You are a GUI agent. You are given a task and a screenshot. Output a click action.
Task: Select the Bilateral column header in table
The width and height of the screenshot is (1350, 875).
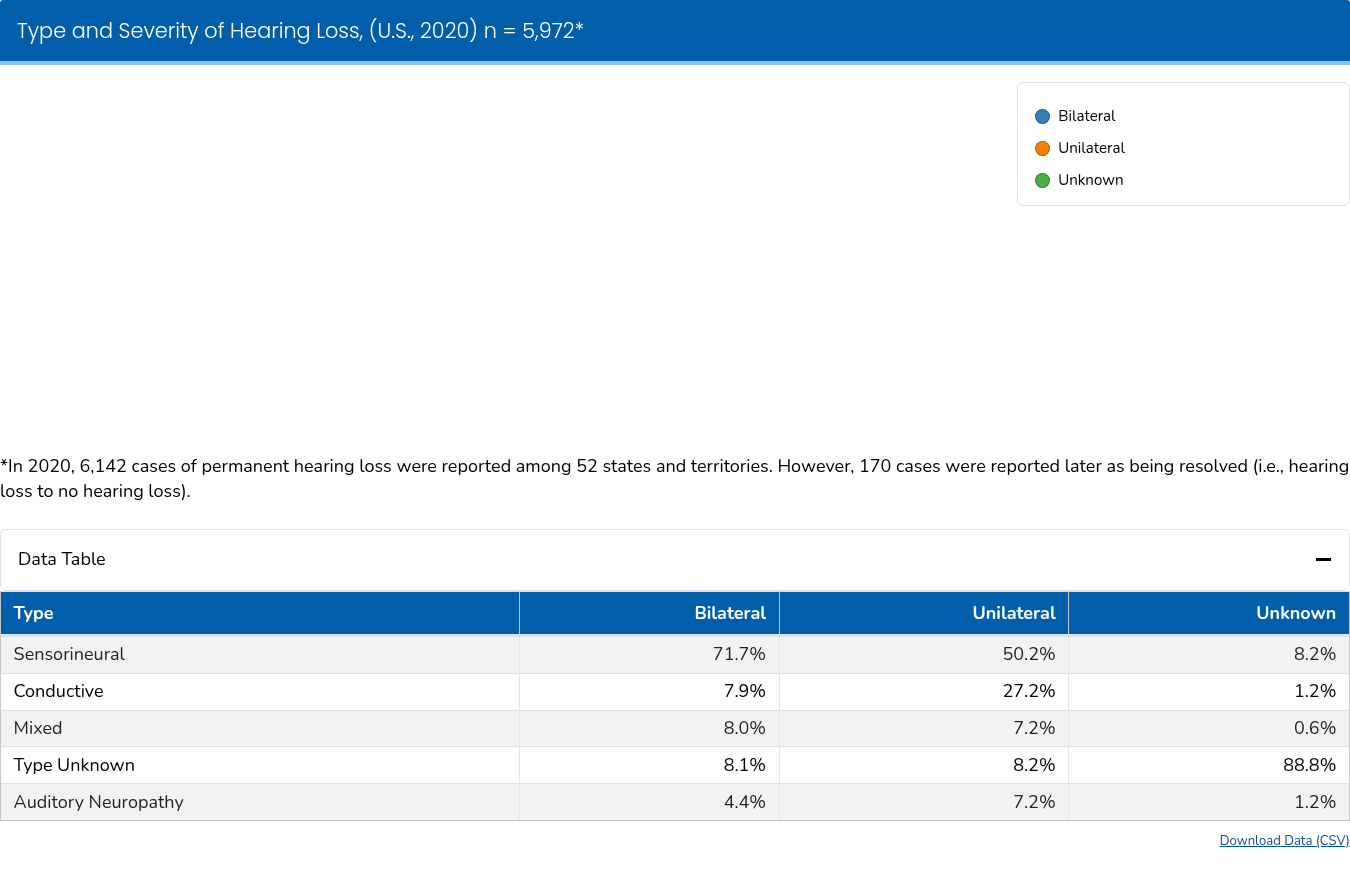(730, 613)
